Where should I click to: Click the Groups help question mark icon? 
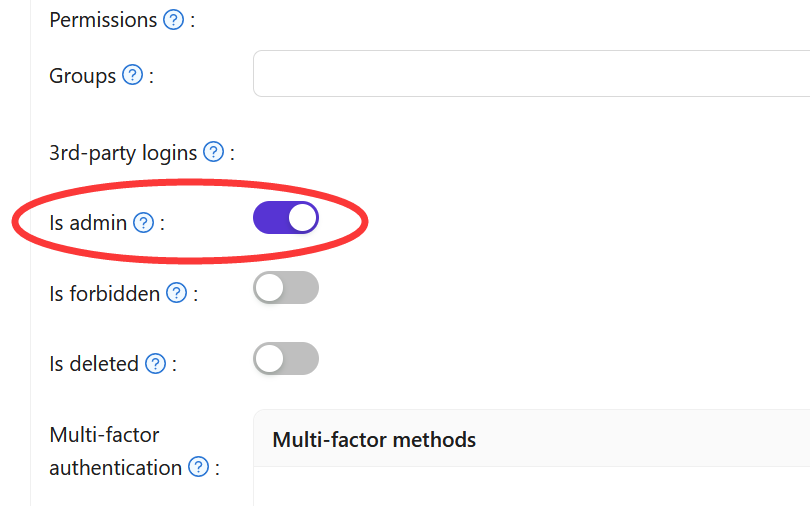click(x=133, y=75)
